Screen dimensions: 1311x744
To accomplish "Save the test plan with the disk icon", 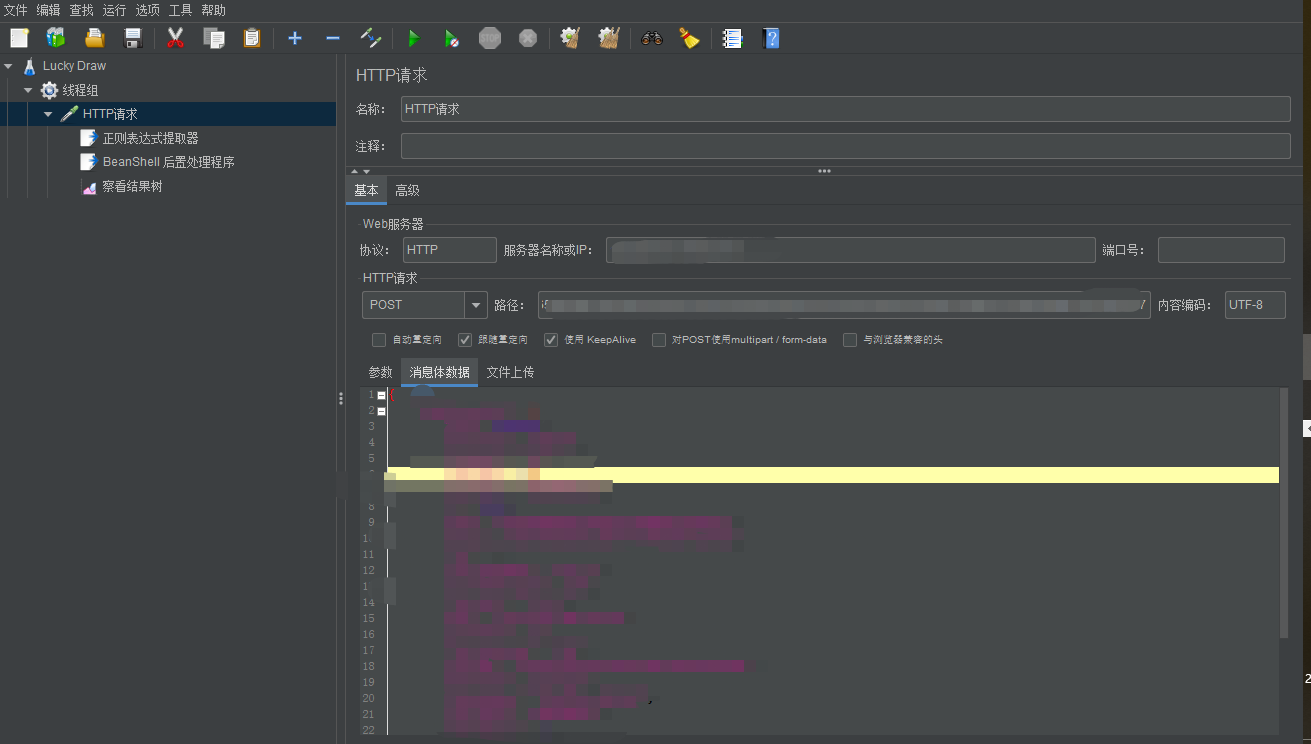I will point(133,38).
